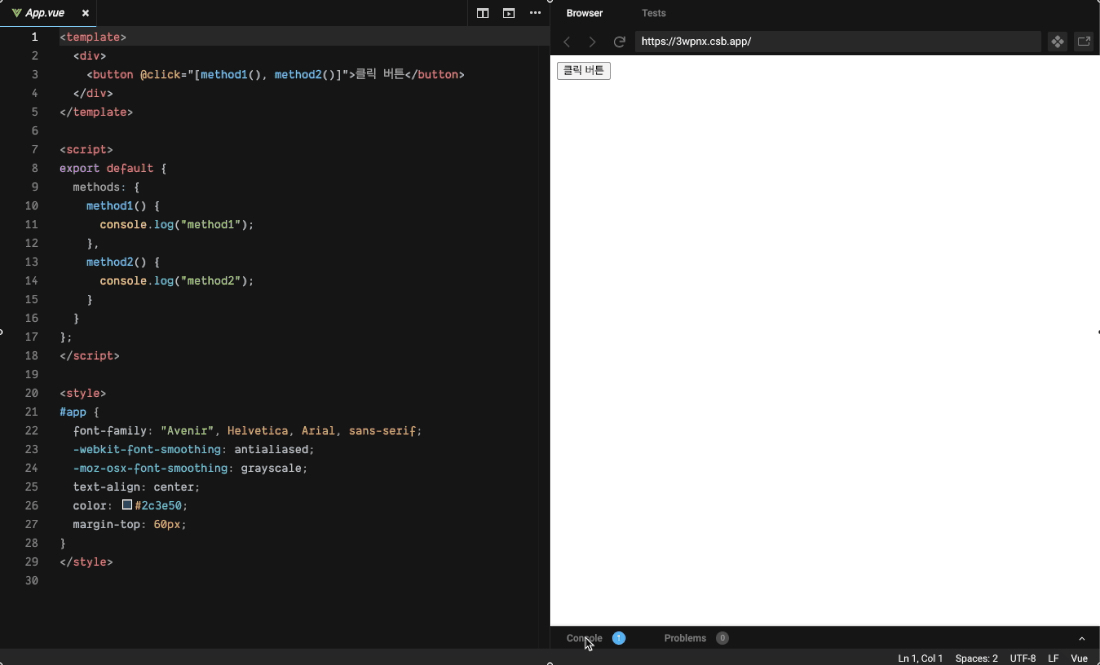This screenshot has width=1100, height=665.
Task: Open the Console panel tab
Action: click(x=584, y=638)
